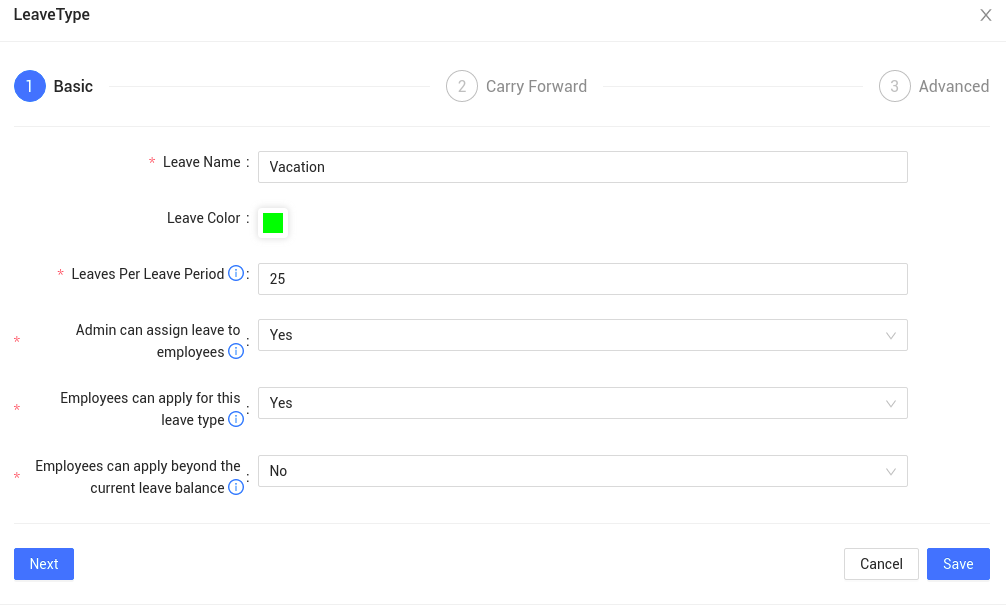
Task: Open the apply beyond current leave balance dropdown
Action: [582, 471]
